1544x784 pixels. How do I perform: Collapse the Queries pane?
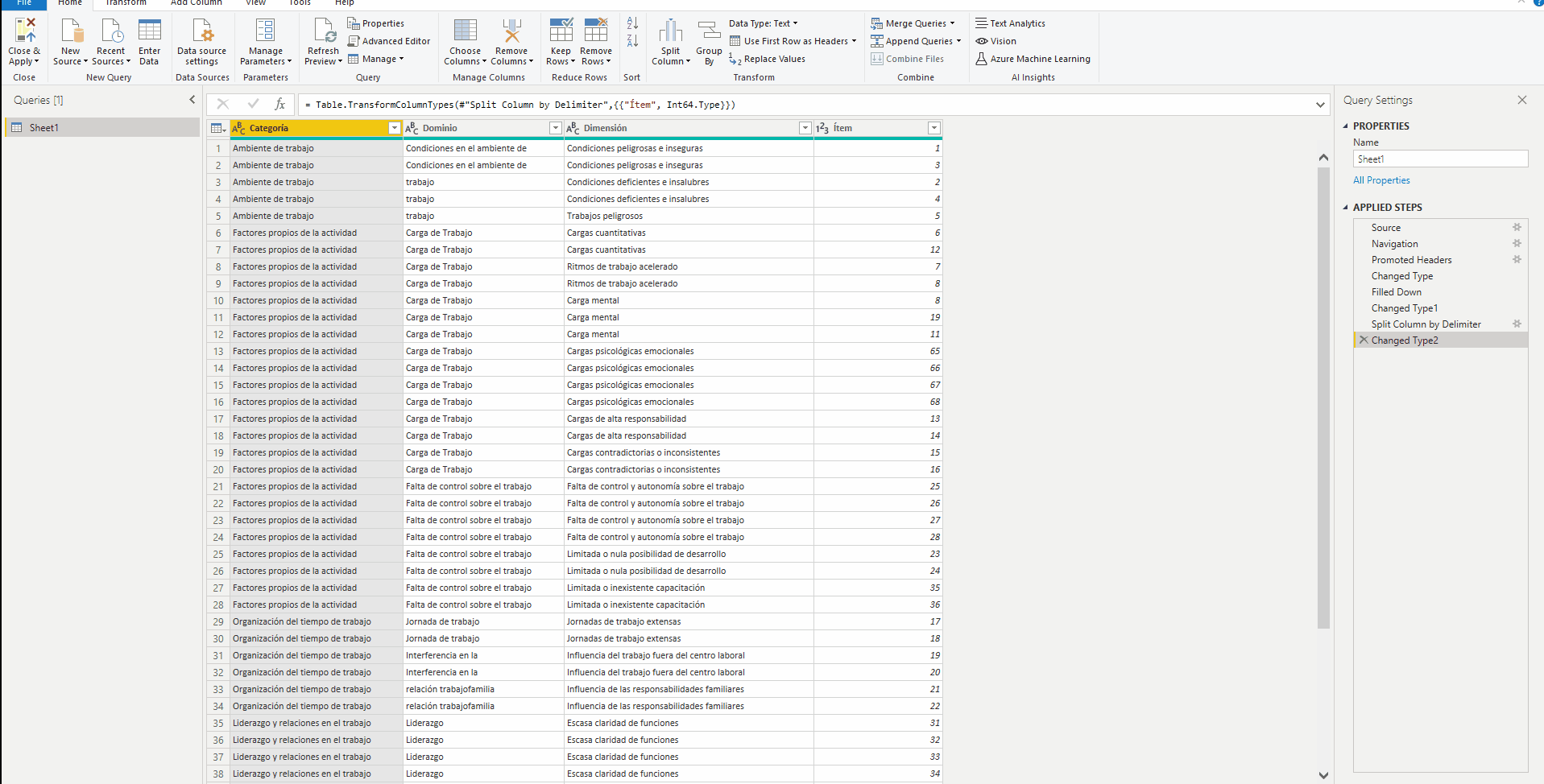(x=192, y=100)
